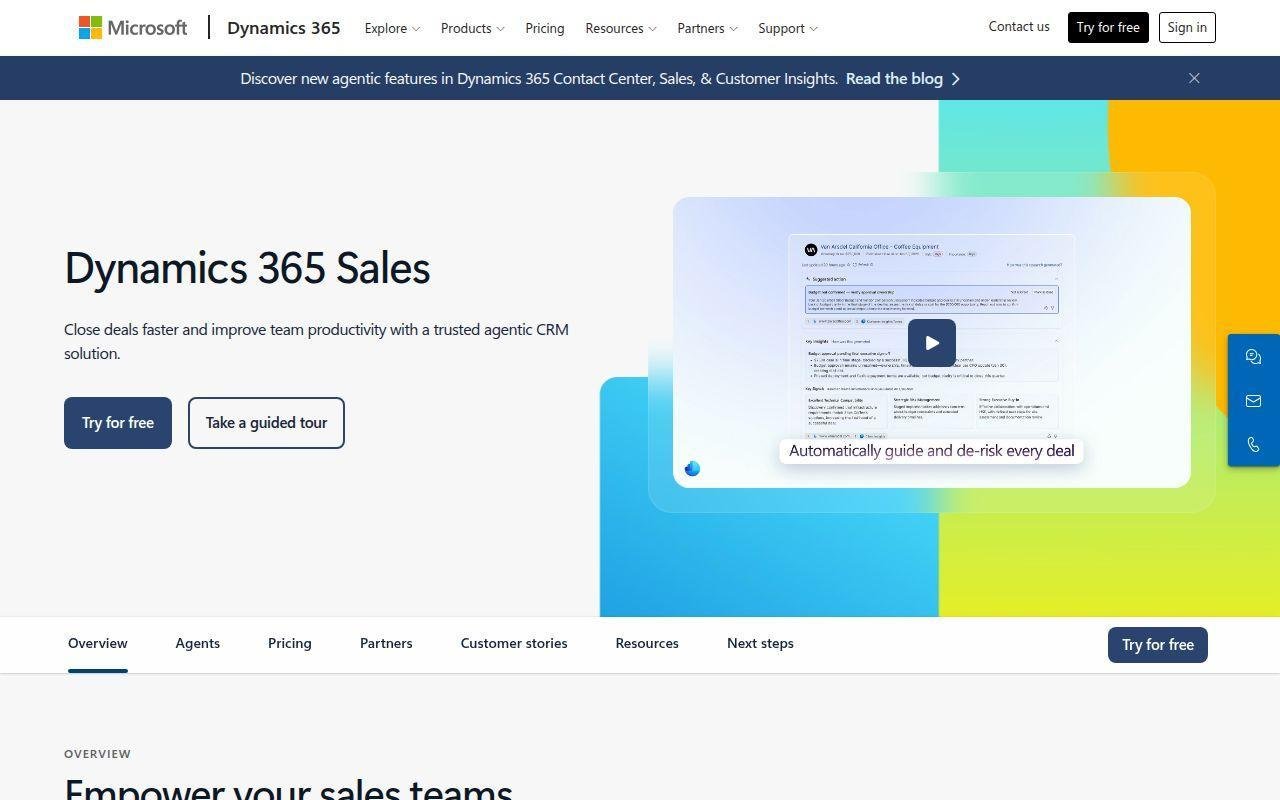This screenshot has height=800, width=1280.
Task: Open the Support dropdown menu
Action: (x=788, y=28)
